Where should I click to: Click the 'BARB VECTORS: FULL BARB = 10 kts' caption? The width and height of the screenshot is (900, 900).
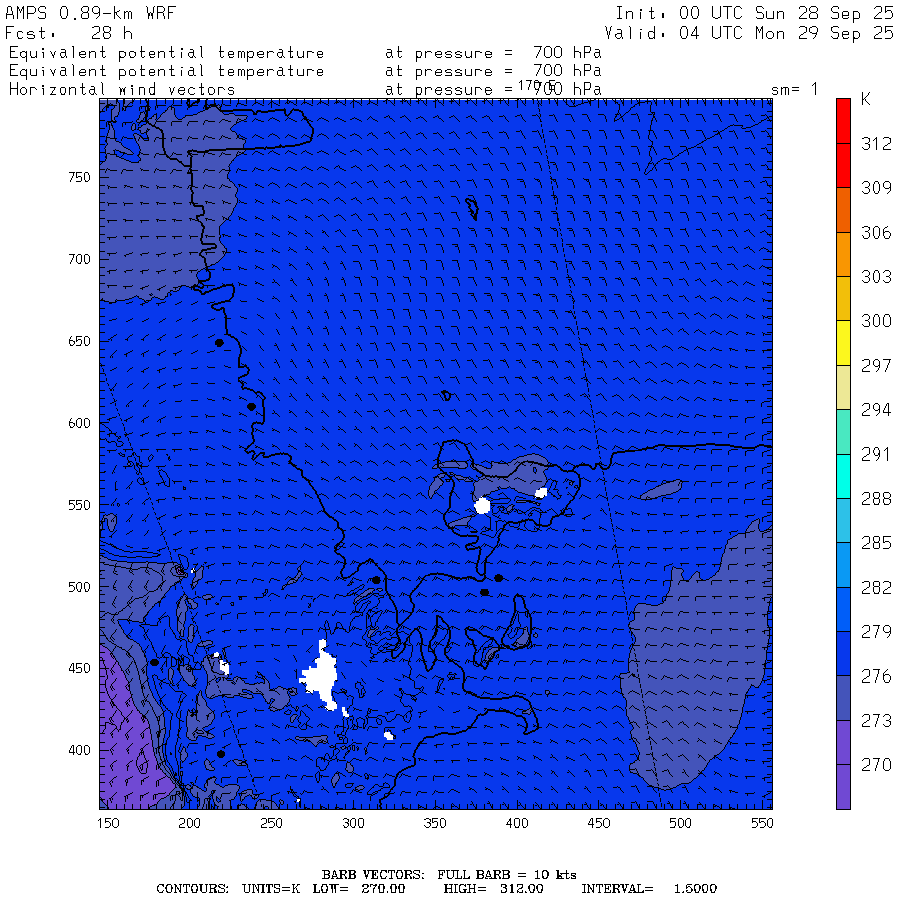(449, 875)
